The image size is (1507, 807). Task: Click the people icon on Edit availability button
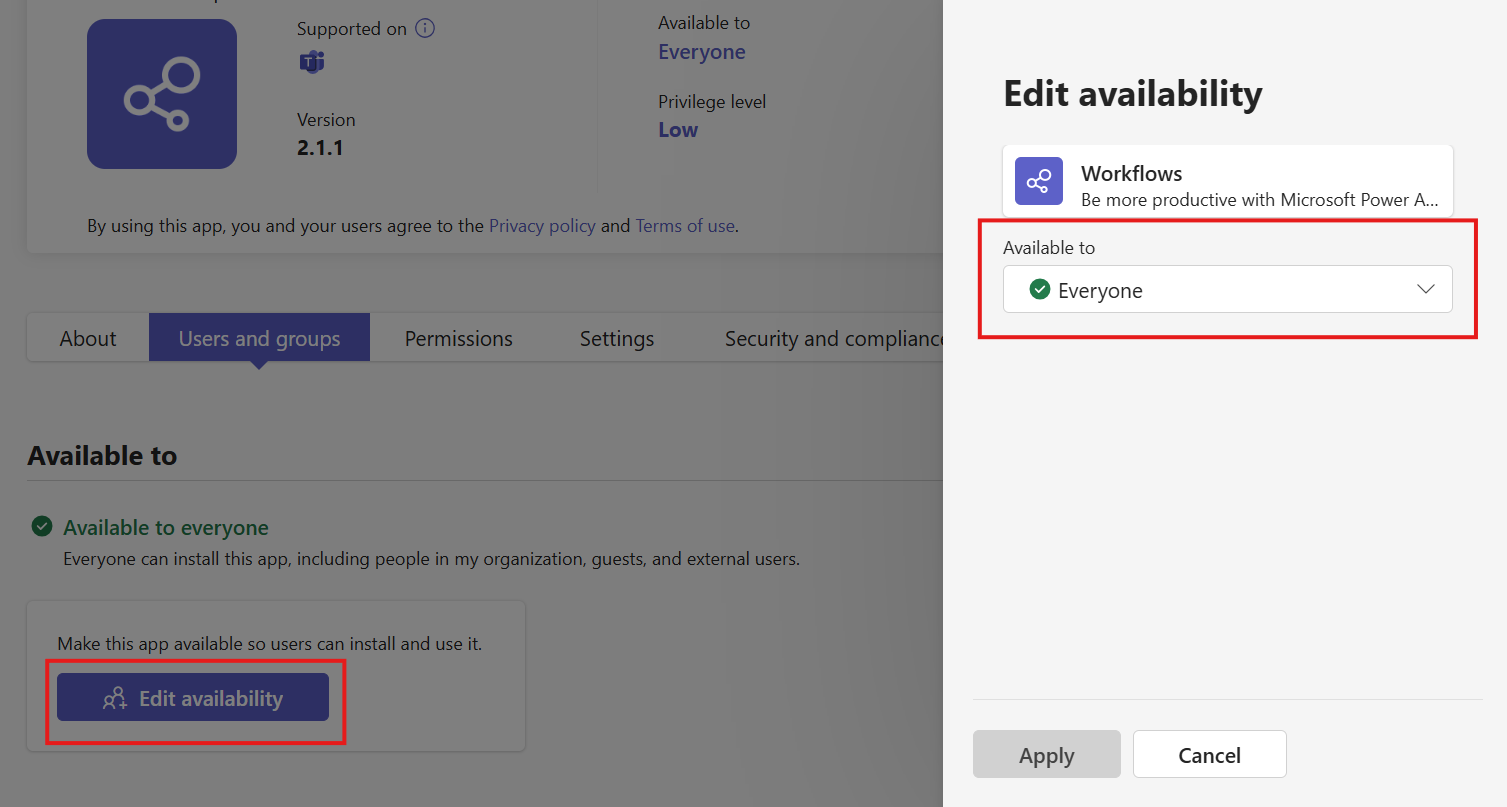pos(116,697)
